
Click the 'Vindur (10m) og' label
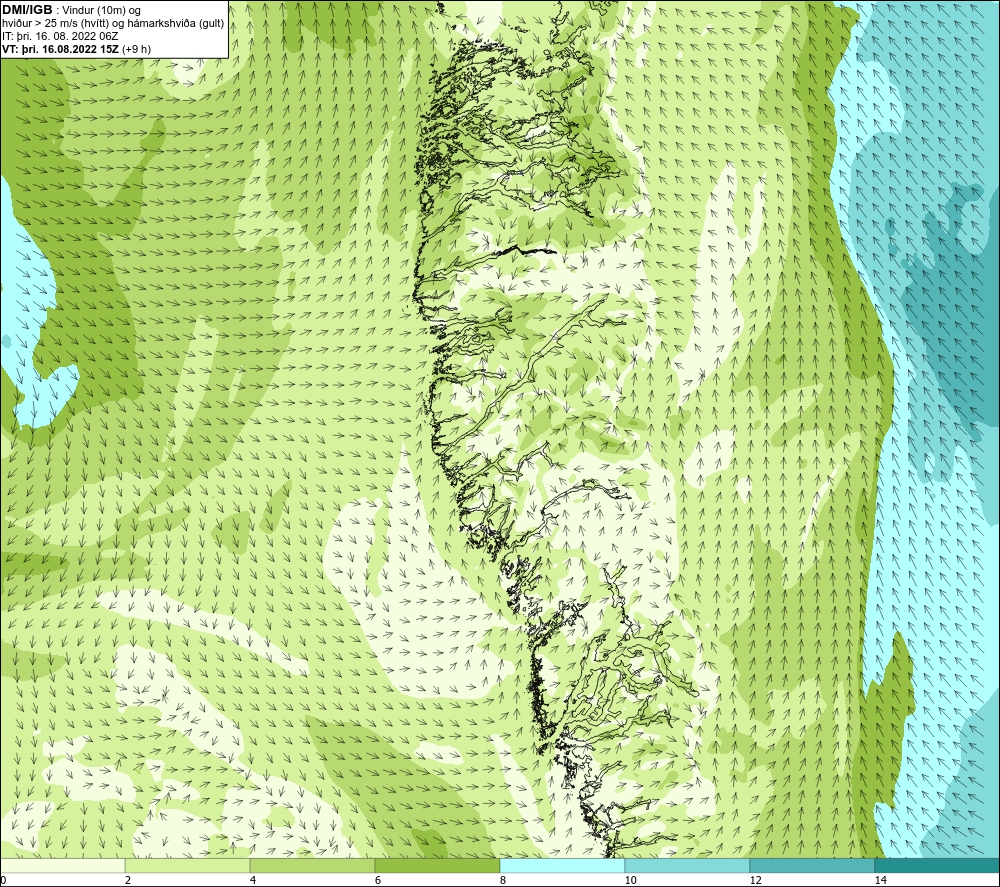coord(101,10)
